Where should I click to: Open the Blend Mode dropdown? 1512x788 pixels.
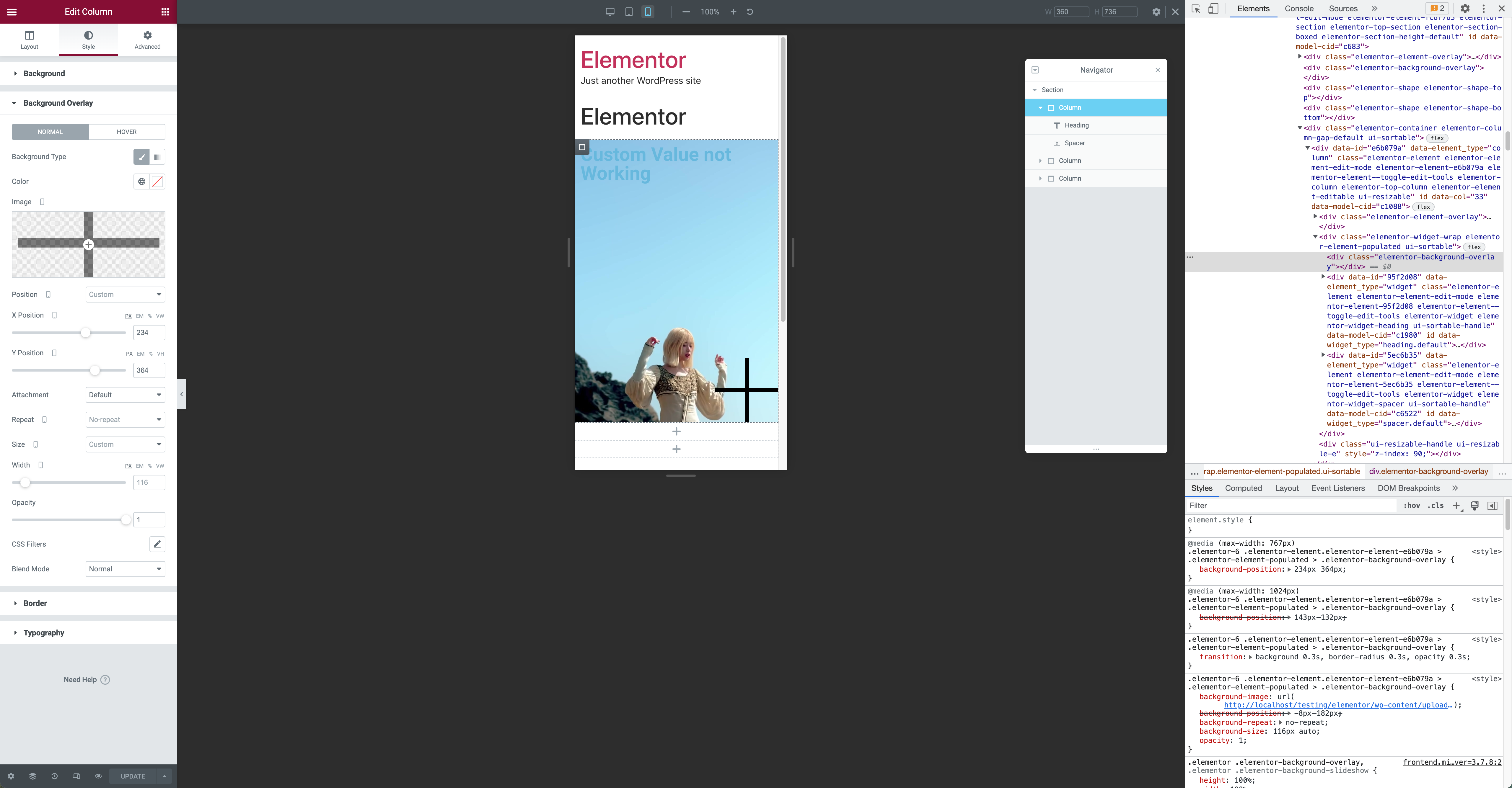tap(125, 569)
